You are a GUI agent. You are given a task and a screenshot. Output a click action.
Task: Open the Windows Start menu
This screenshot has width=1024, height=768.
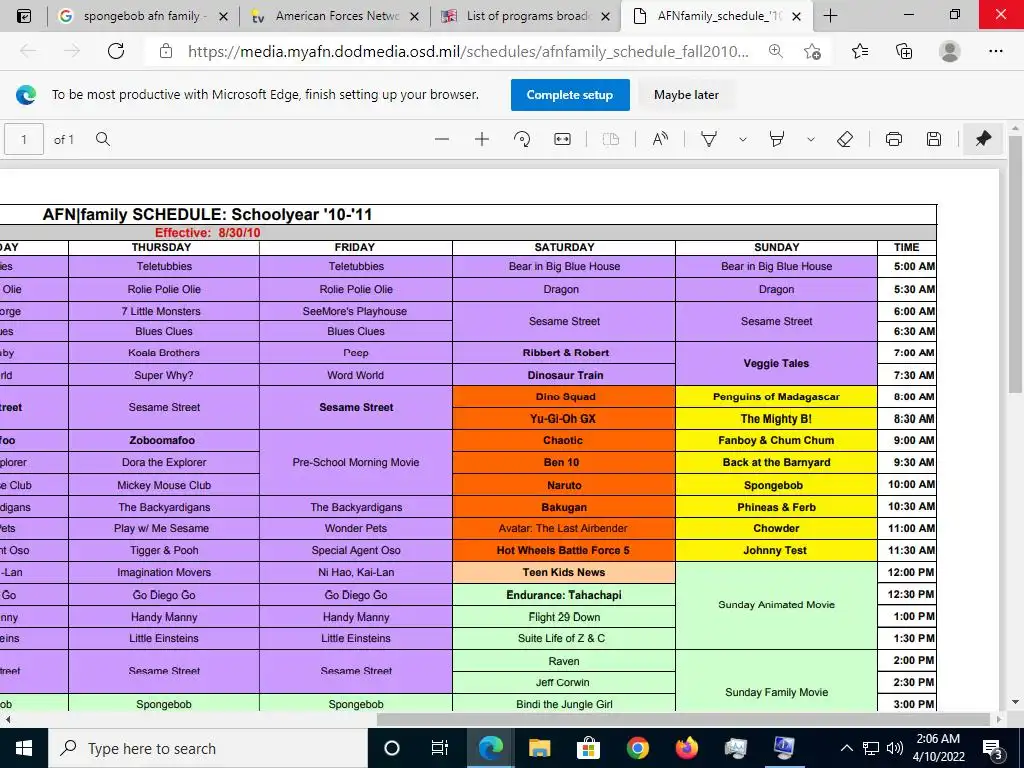tap(24, 748)
